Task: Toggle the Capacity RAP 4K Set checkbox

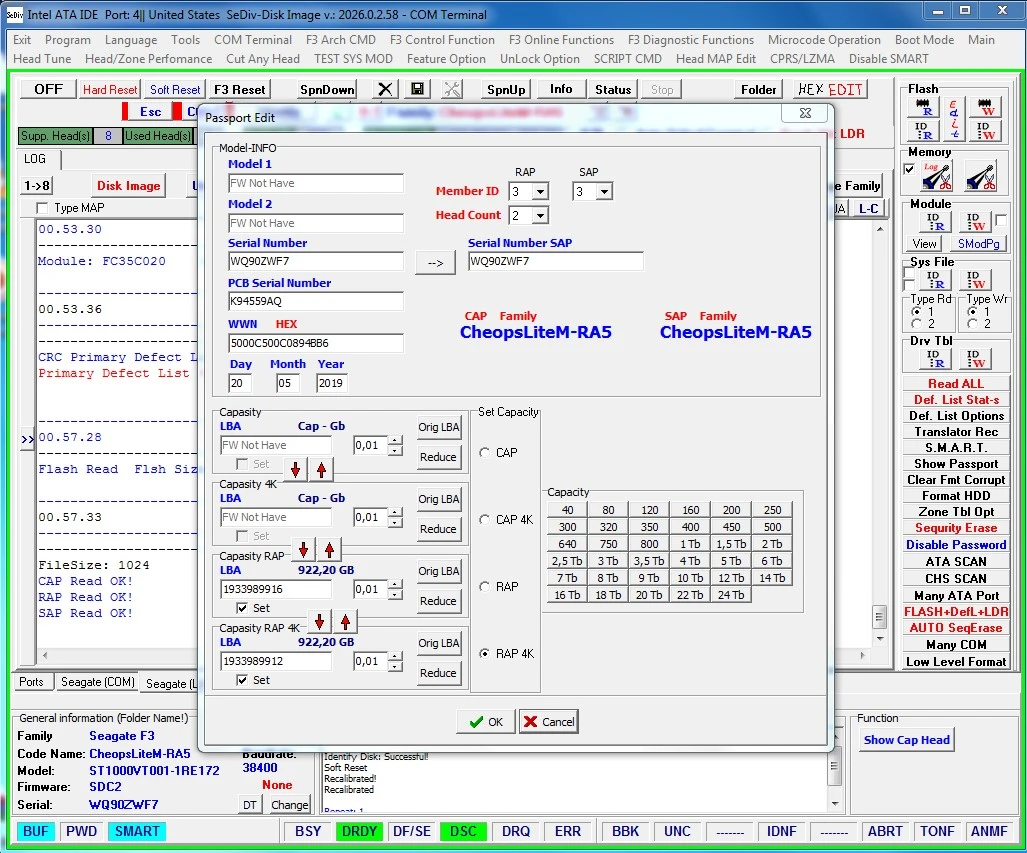Action: 242,680
